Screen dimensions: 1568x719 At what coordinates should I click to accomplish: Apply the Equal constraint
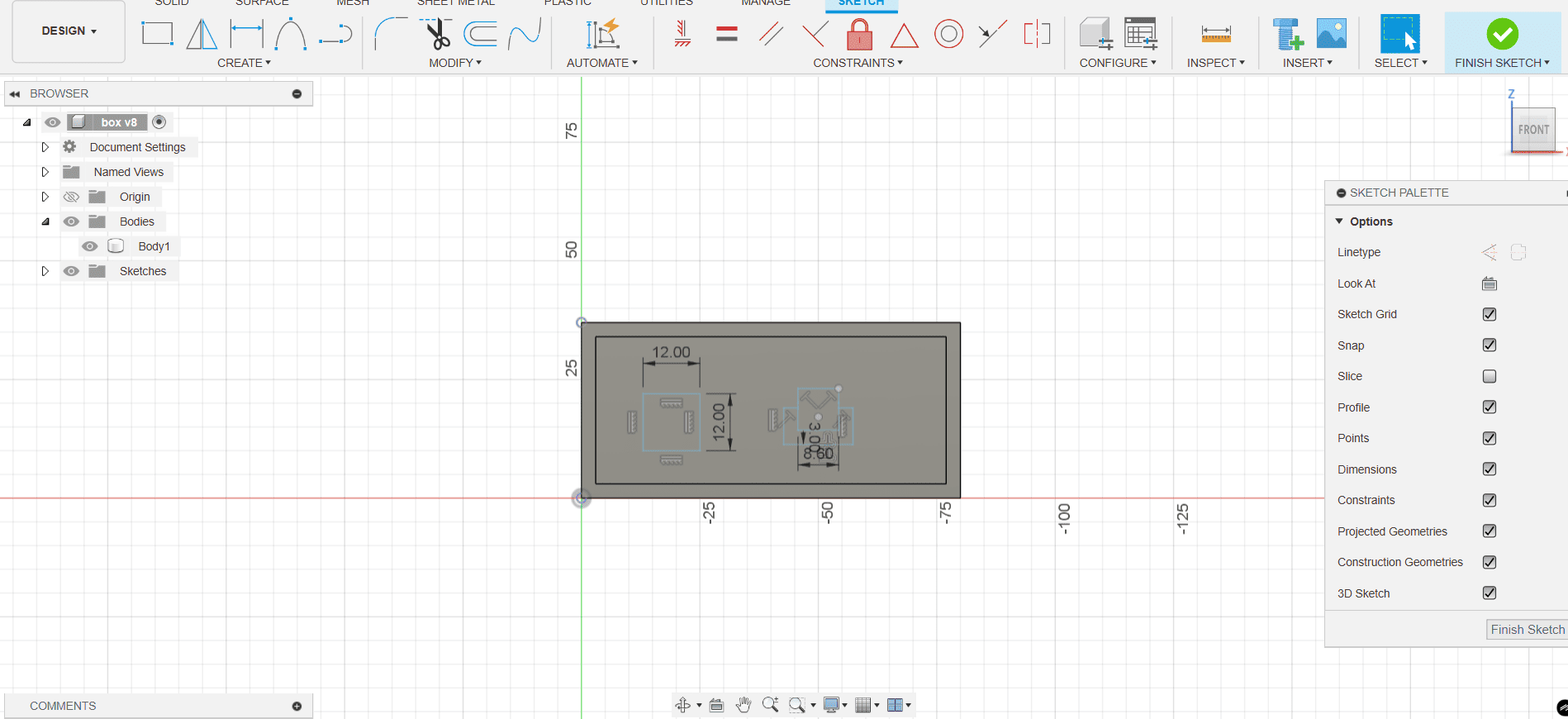727,34
